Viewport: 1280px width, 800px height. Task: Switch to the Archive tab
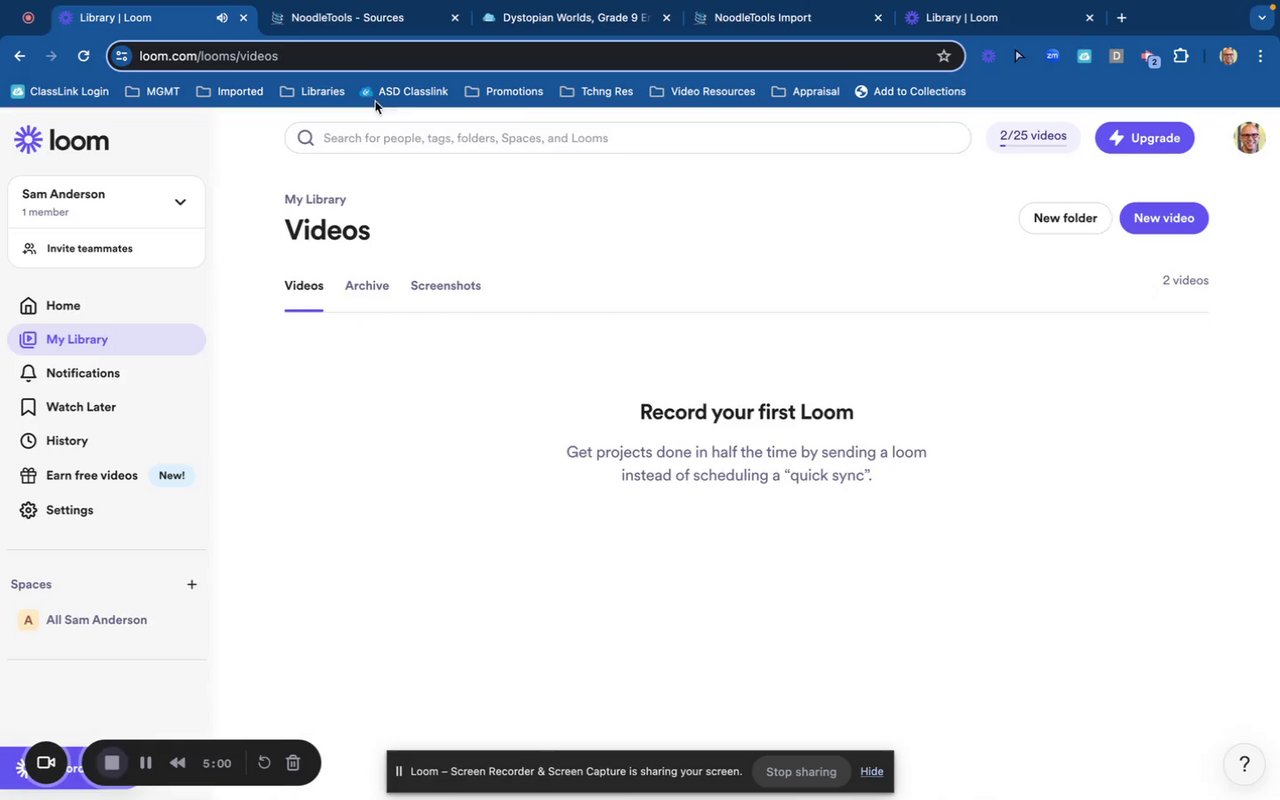(367, 286)
